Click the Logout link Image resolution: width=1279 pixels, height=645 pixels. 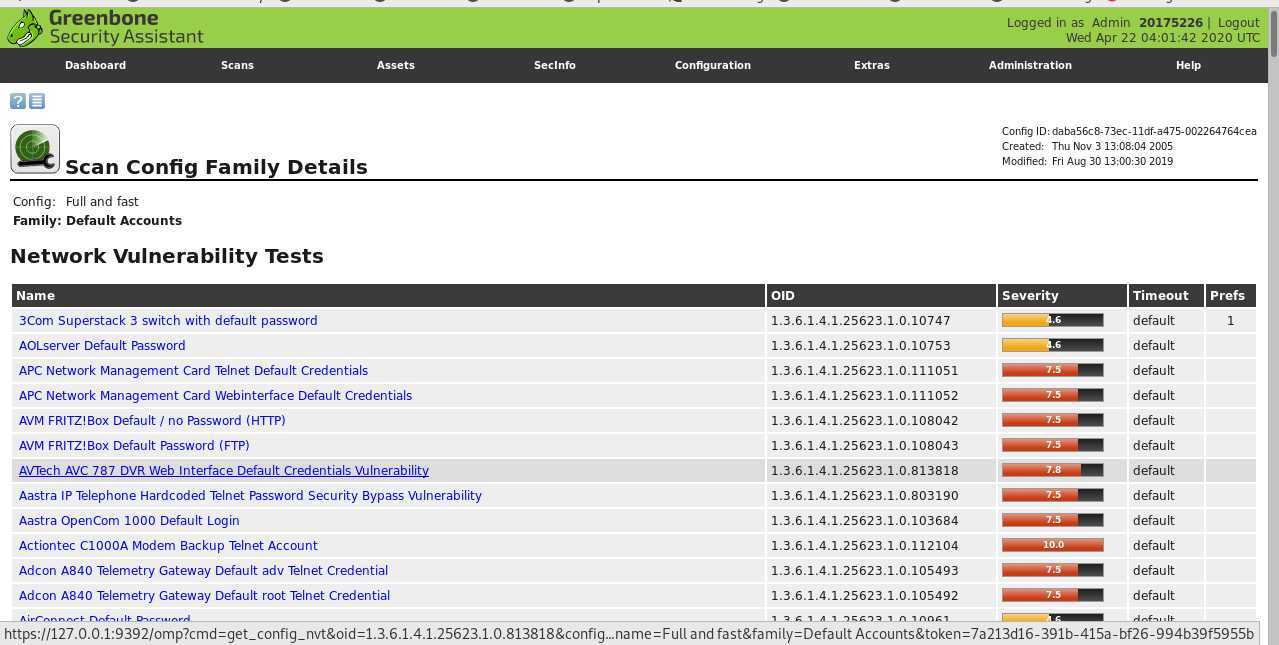(1238, 22)
